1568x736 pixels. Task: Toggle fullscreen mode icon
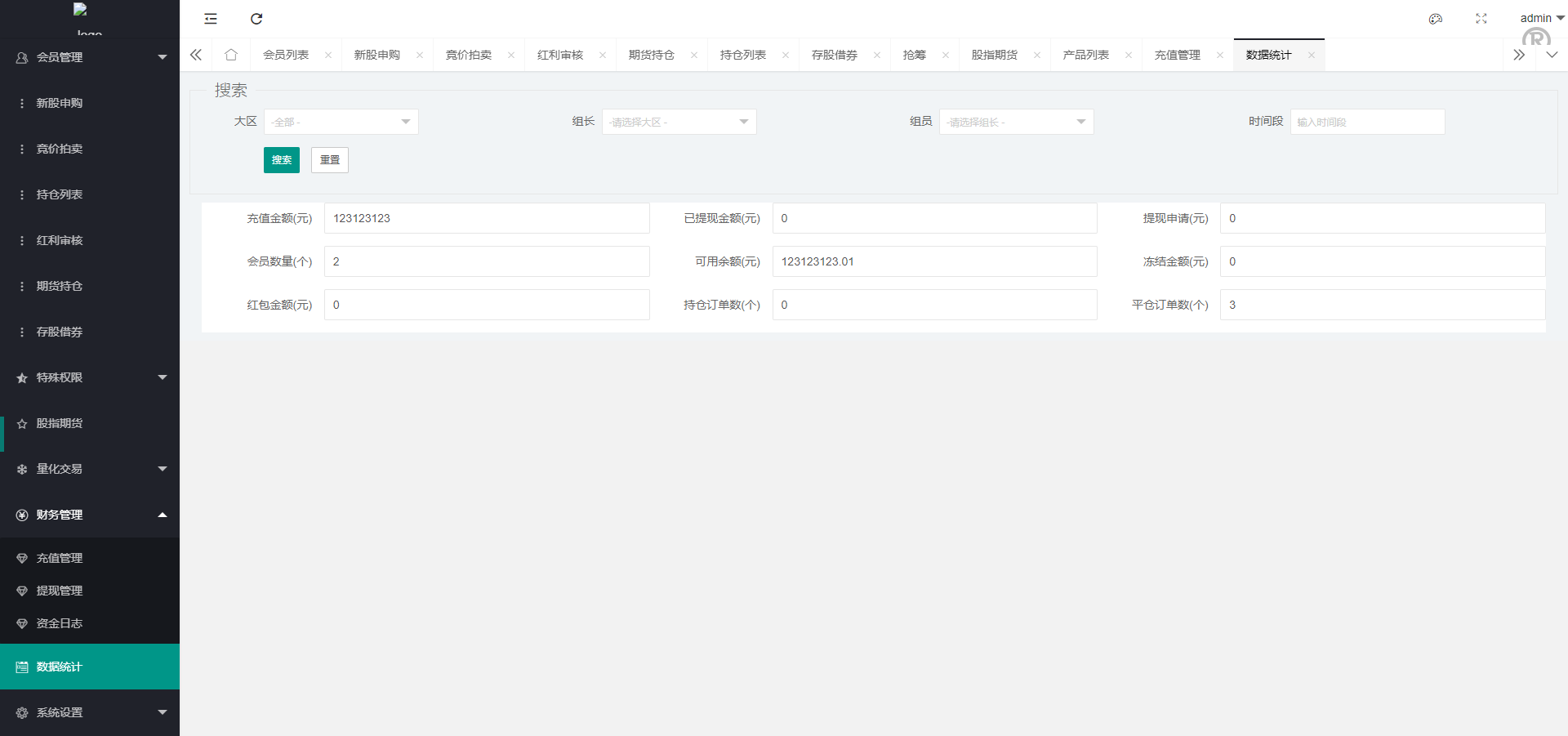tap(1481, 19)
